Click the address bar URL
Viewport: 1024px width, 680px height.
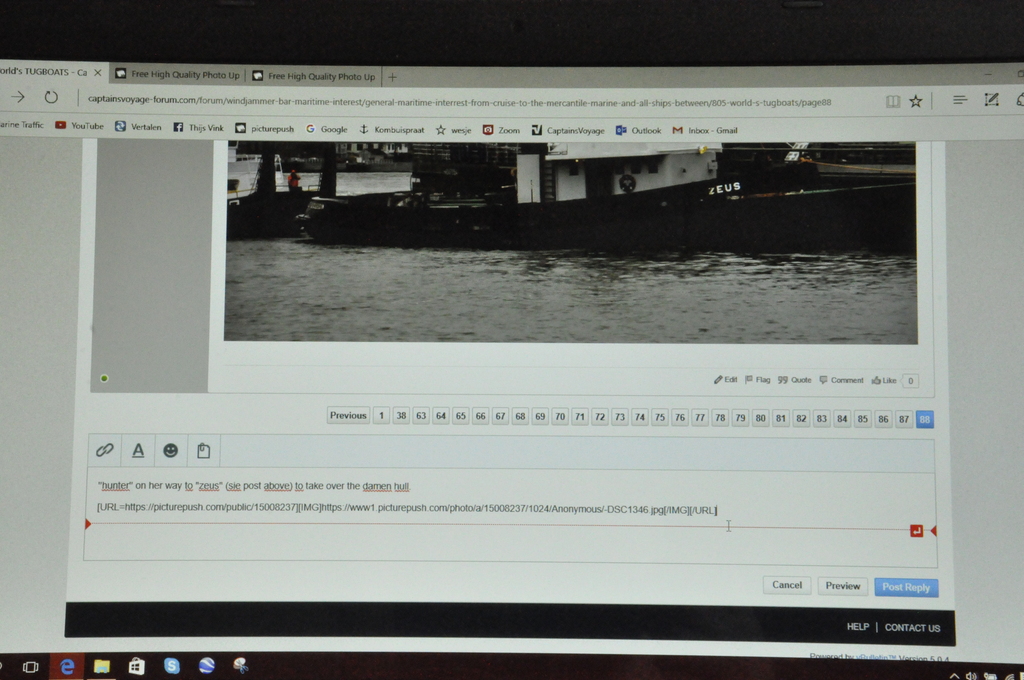(x=459, y=101)
